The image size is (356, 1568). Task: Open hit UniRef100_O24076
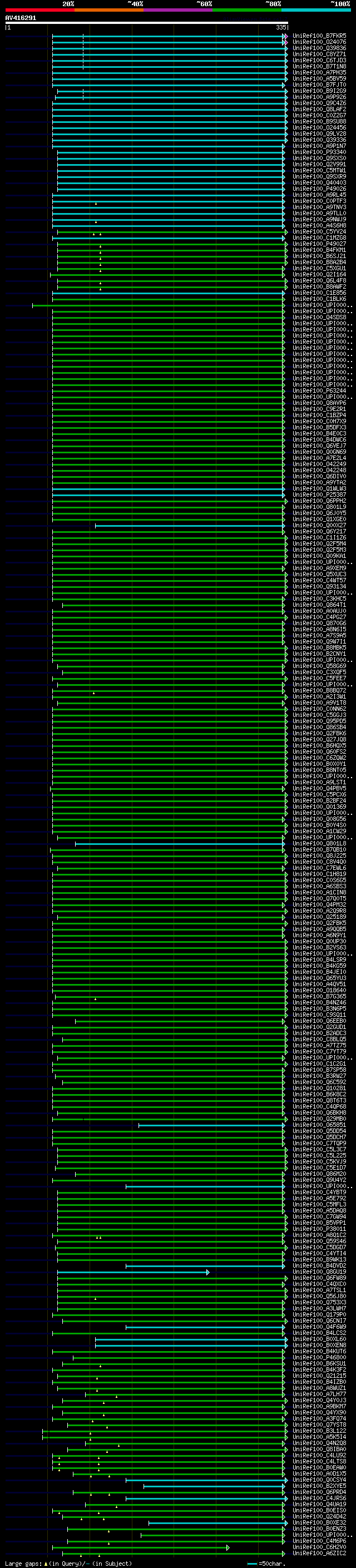pyautogui.click(x=319, y=42)
